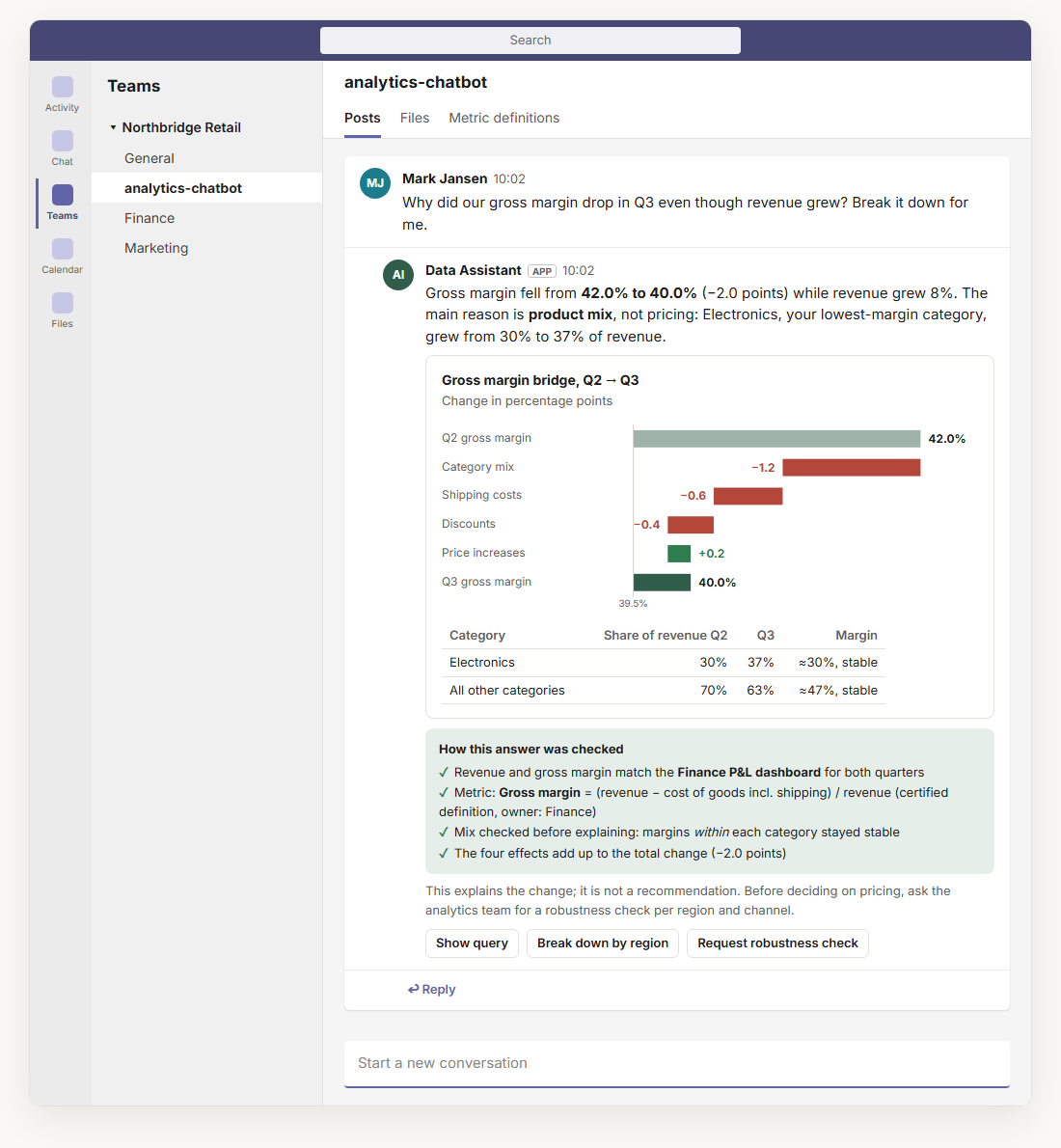1061x1148 pixels.
Task: Switch to the Posts tab
Action: coord(363,118)
